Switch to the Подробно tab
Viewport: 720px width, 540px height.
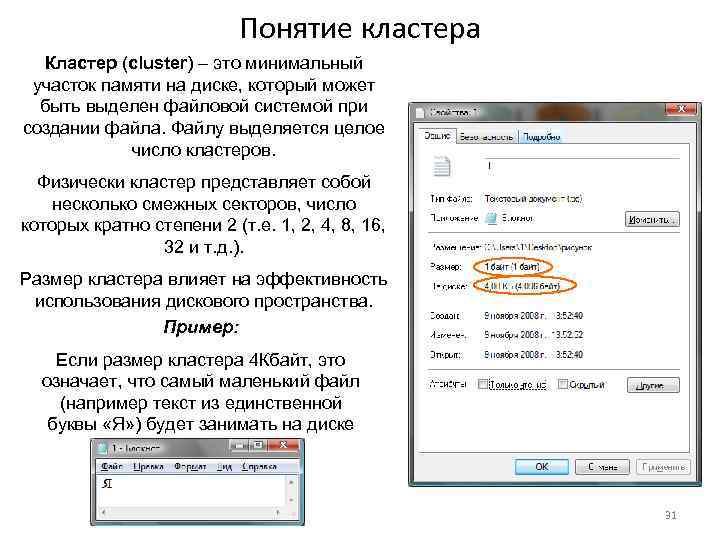[541, 137]
